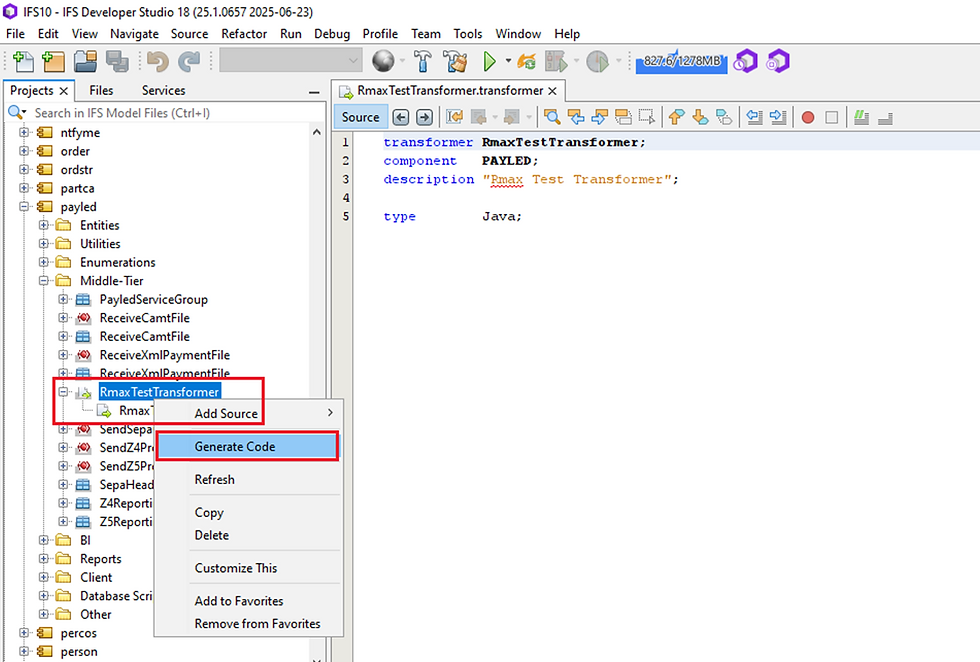Expand the ordstr project node
This screenshot has height=662, width=980.
[24, 169]
